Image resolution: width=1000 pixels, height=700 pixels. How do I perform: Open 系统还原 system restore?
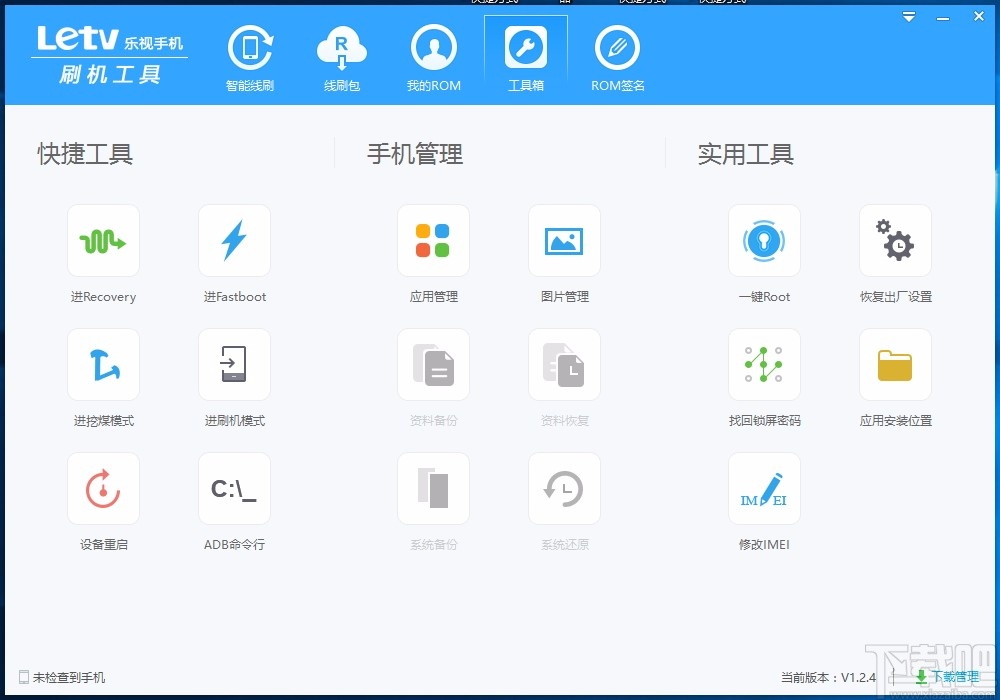coord(564,489)
